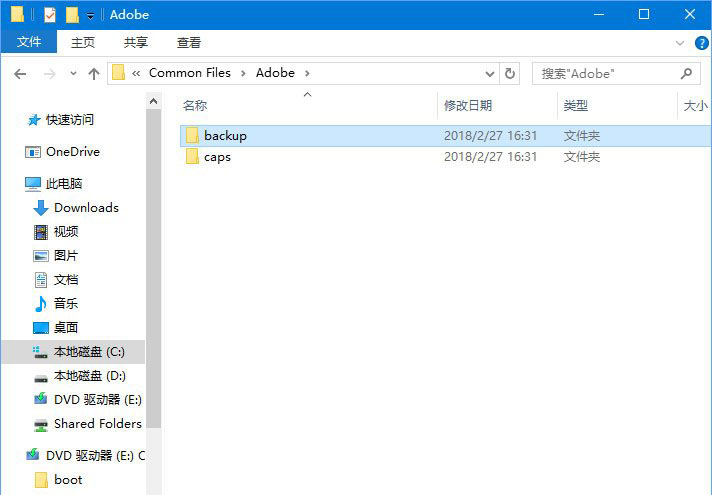Click the magnifier search icon
The width and height of the screenshot is (712, 495).
[686, 73]
